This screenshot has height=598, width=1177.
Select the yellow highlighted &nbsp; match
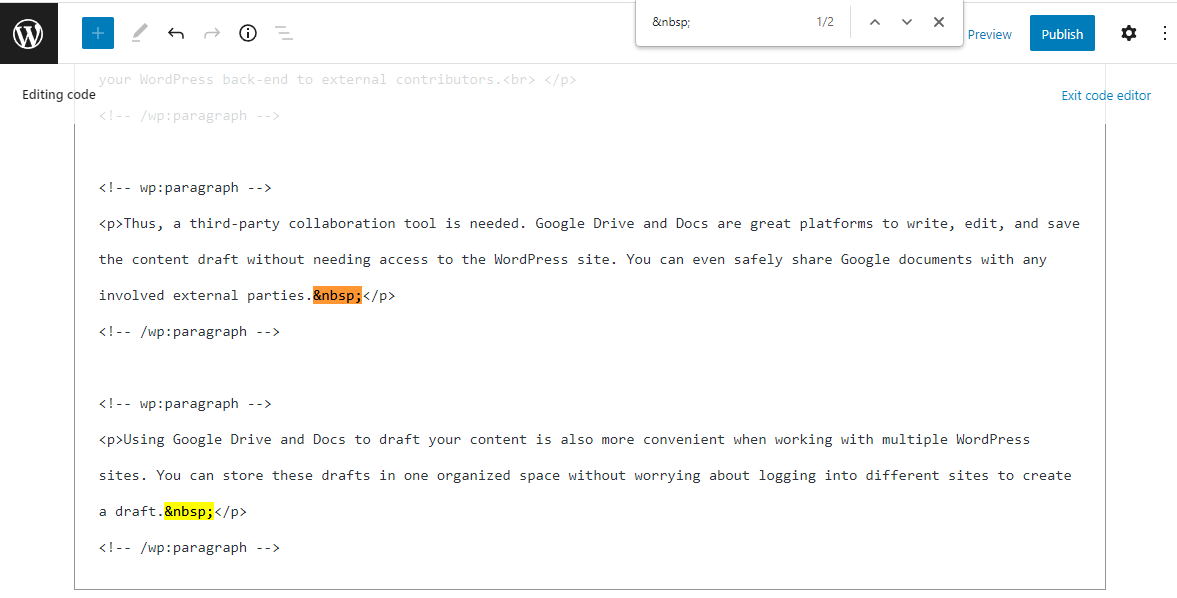(x=188, y=510)
